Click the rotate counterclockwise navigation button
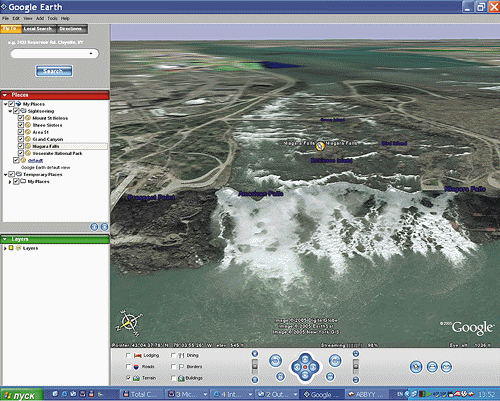This screenshot has height=401, width=500. (275, 361)
